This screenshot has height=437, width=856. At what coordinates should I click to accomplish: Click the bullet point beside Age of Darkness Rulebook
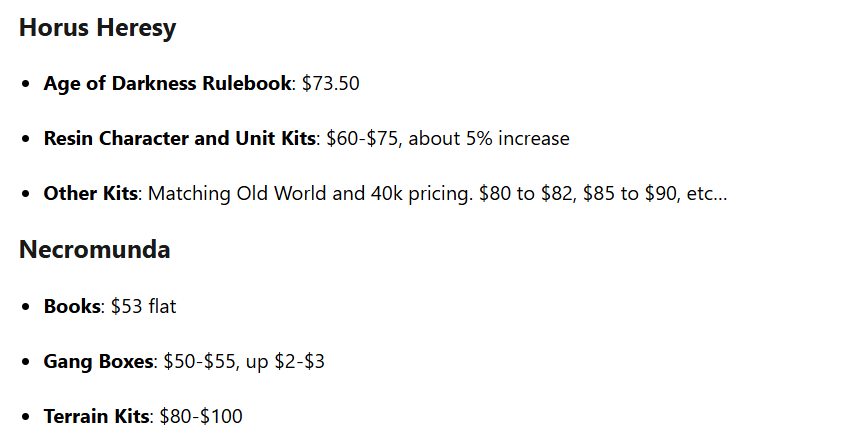[26, 84]
